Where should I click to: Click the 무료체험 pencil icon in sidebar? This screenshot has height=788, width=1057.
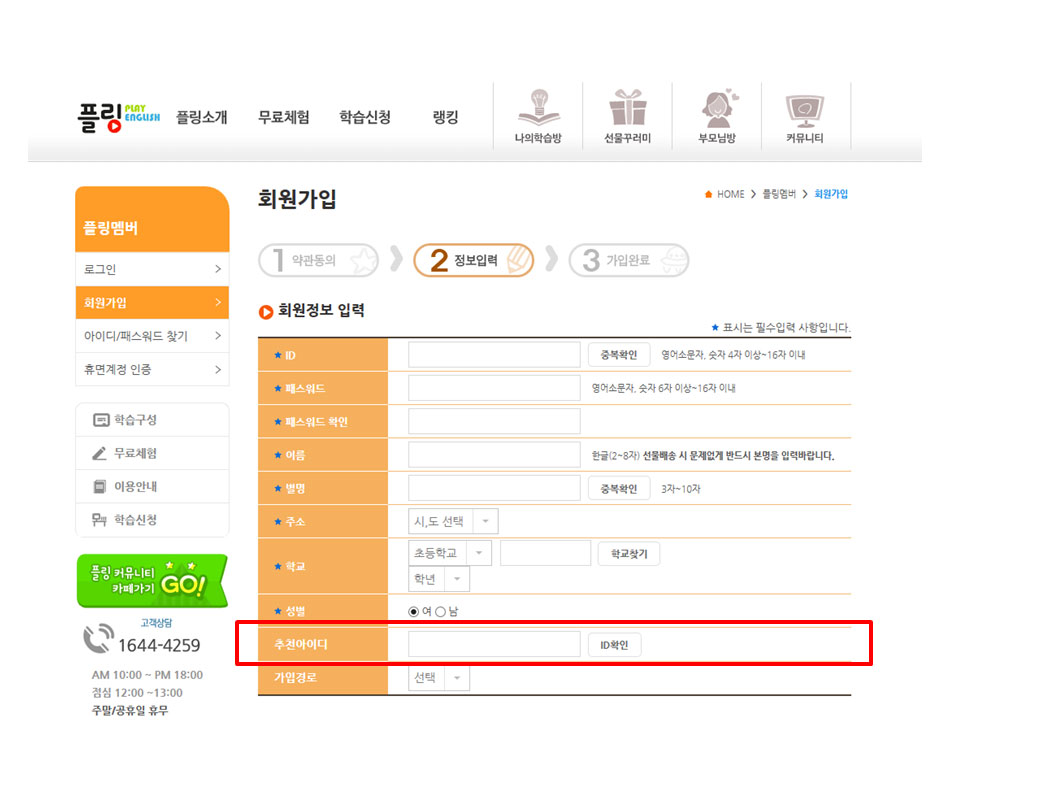[100, 453]
